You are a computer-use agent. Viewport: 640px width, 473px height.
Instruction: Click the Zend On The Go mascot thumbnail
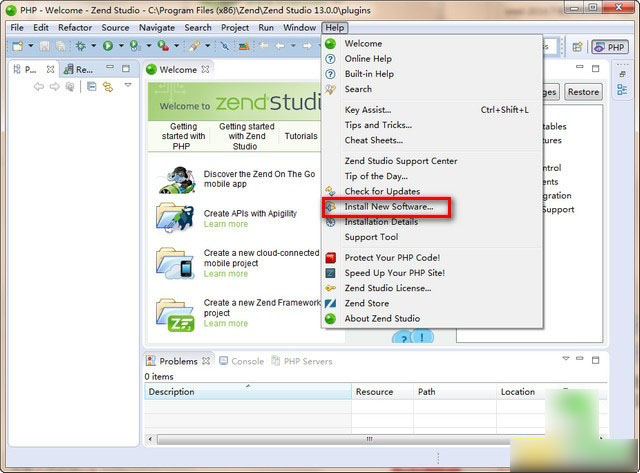click(177, 180)
